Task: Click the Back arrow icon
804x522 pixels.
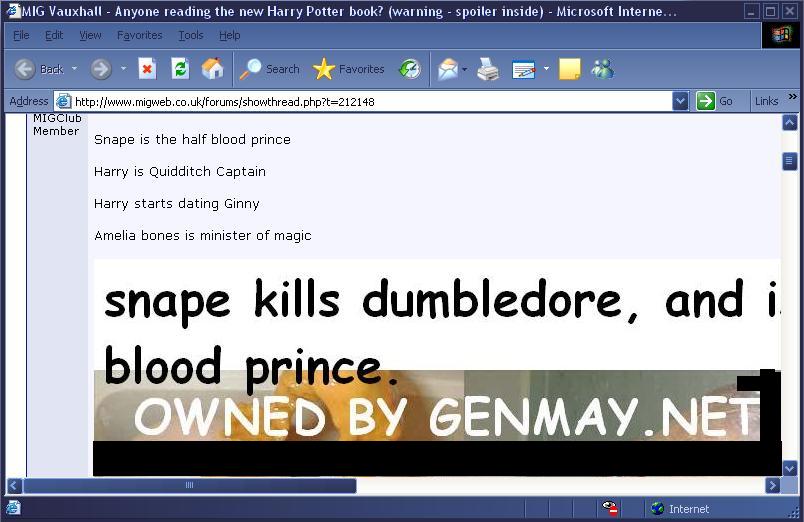Action: (x=25, y=69)
